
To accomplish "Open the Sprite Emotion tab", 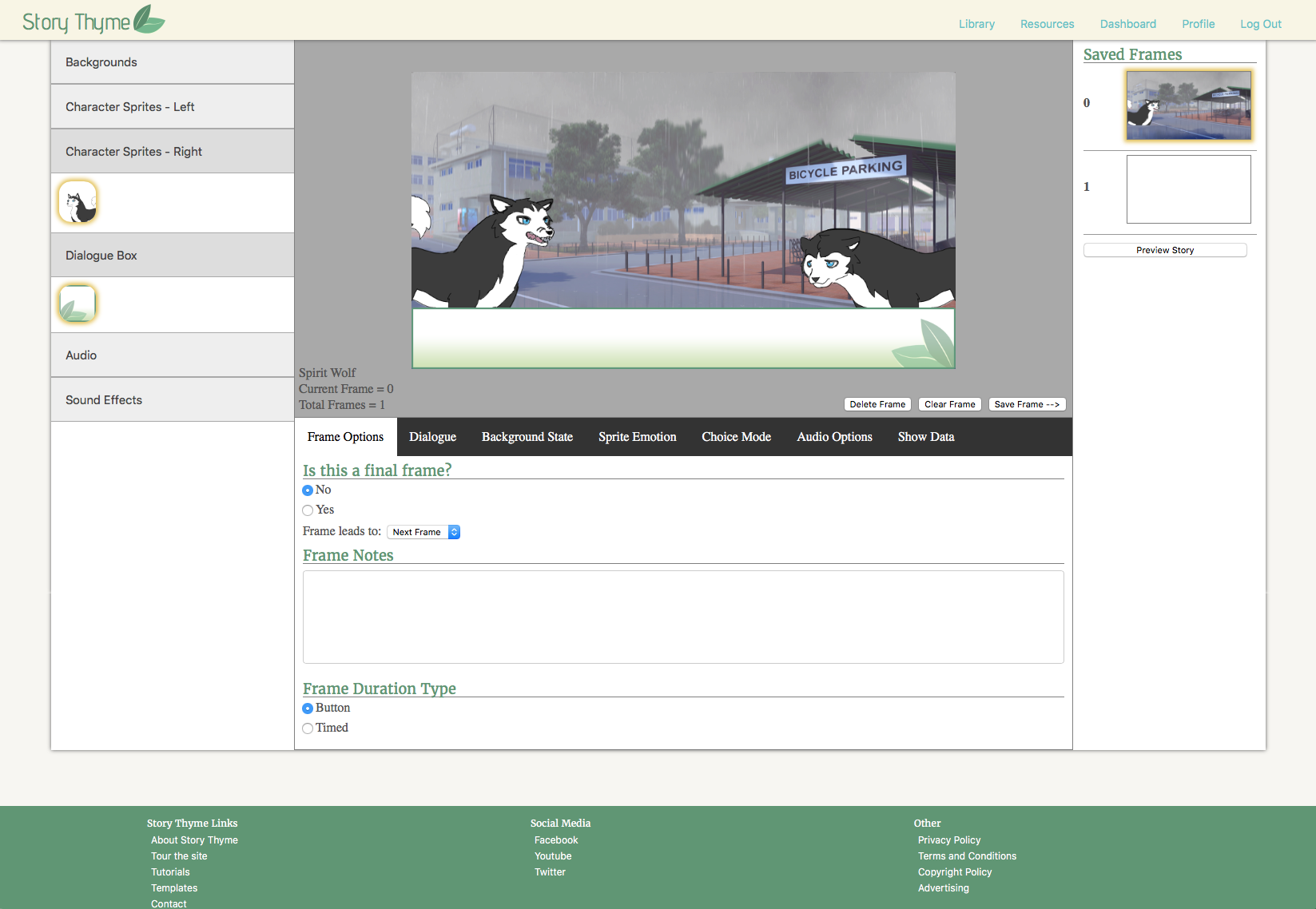I will [x=638, y=437].
